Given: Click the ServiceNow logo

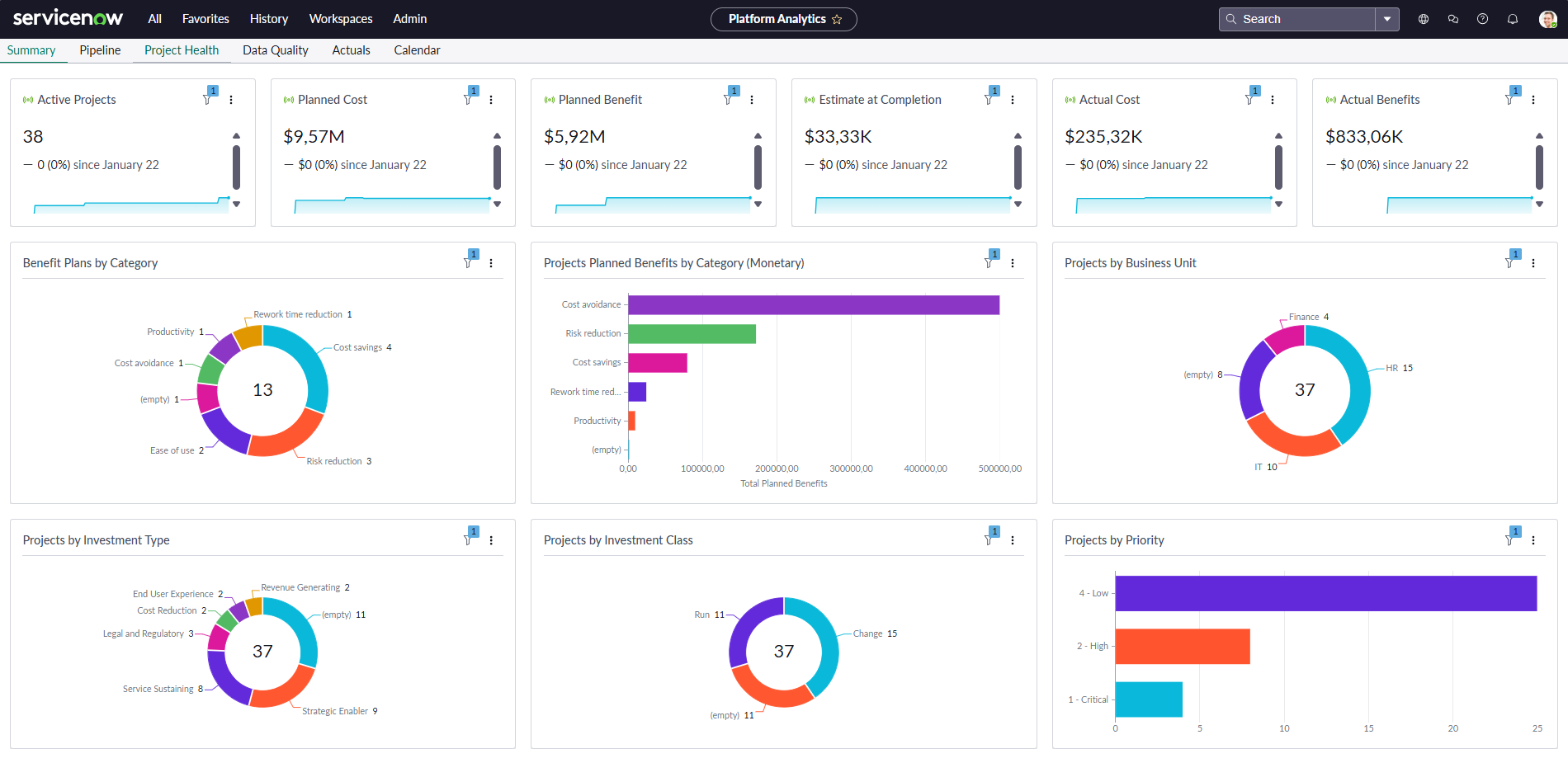Looking at the screenshot, I should click(68, 18).
